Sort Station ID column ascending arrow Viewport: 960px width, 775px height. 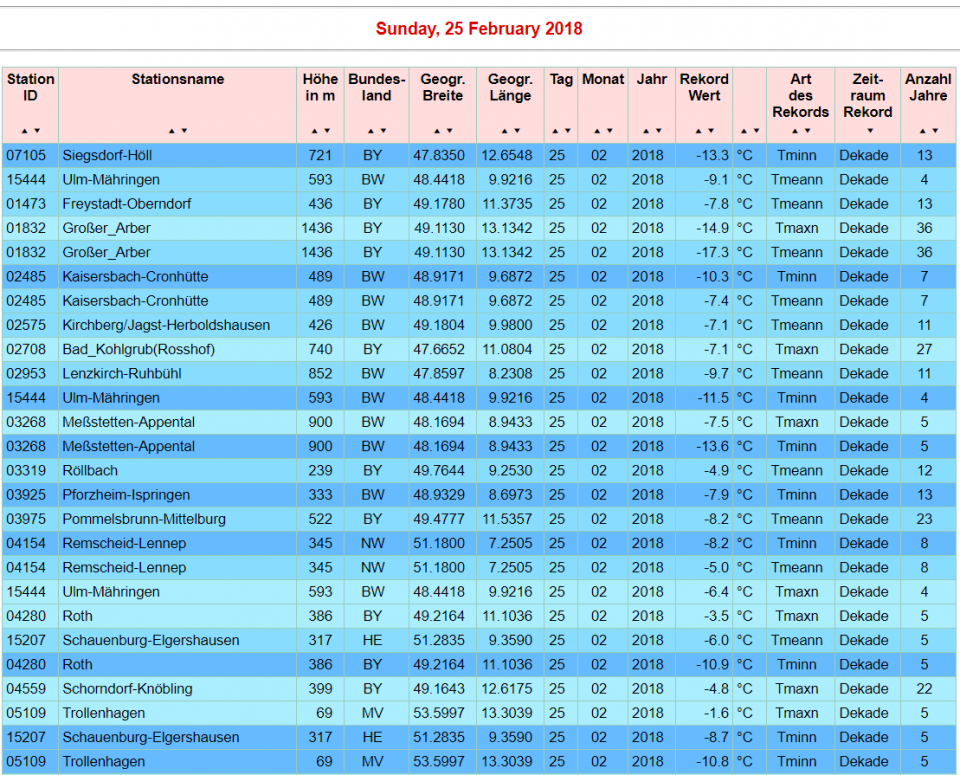[25, 131]
